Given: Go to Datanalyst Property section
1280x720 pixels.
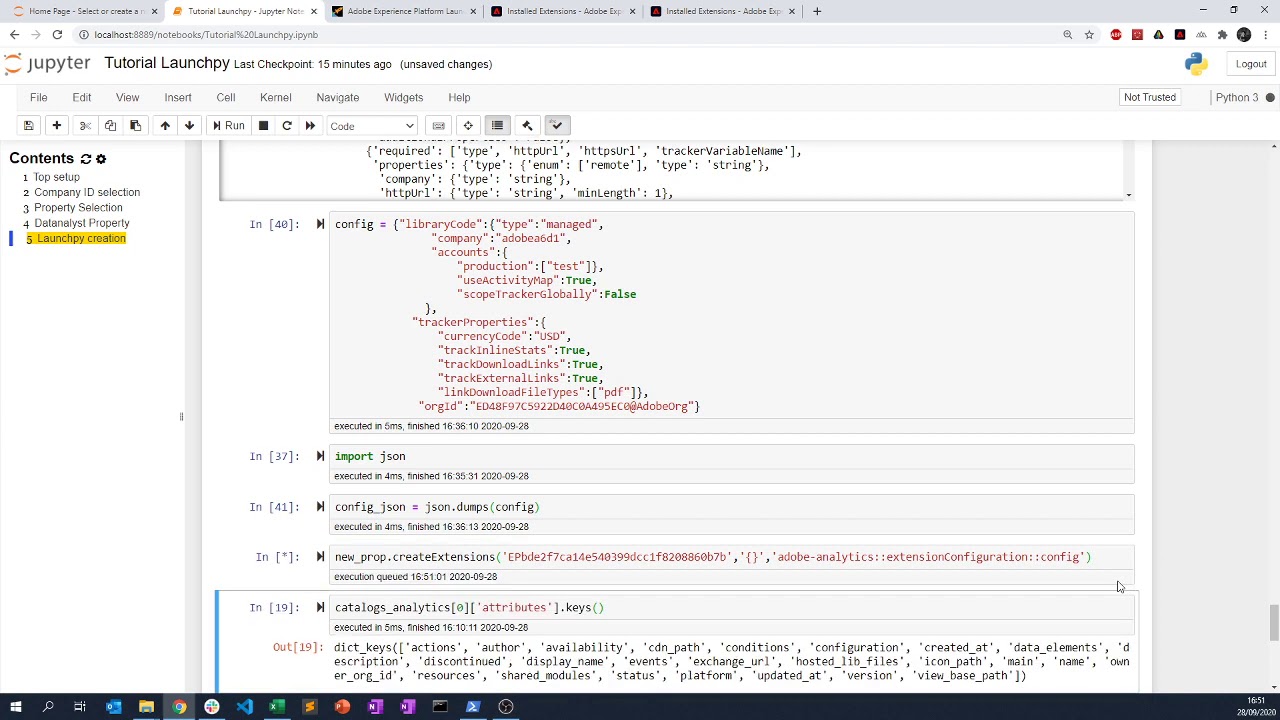Looking at the screenshot, I should point(82,223).
